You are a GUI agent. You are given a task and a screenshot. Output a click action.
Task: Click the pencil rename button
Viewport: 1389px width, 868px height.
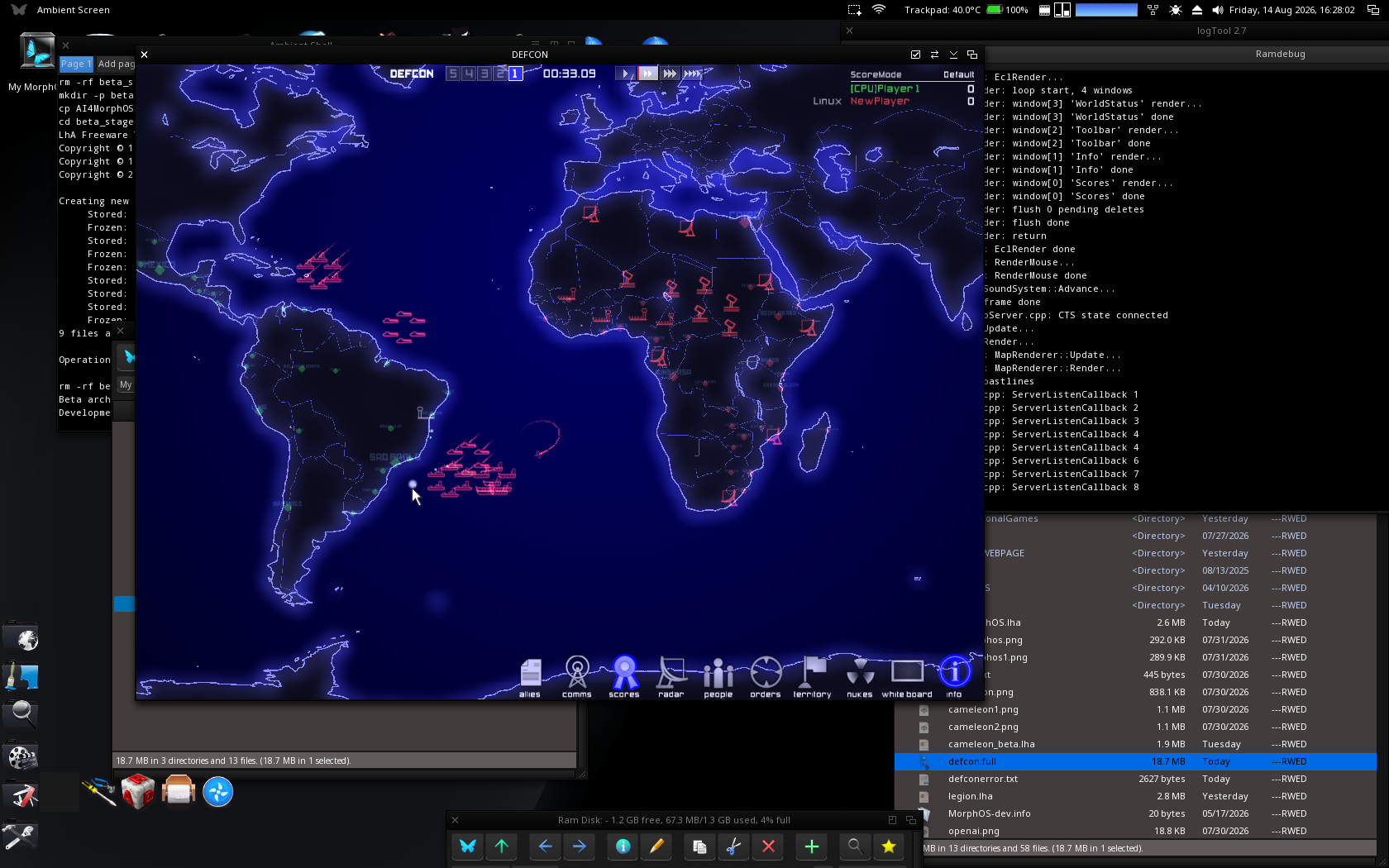[x=657, y=846]
